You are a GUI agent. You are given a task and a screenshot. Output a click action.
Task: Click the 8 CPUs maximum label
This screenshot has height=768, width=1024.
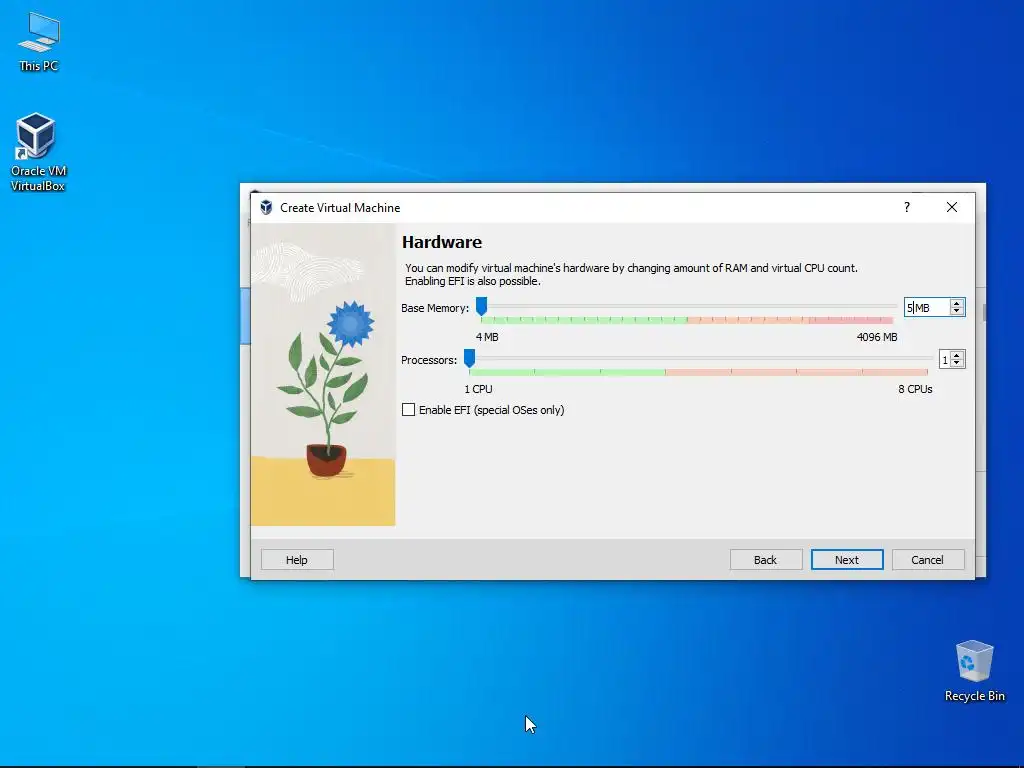pyautogui.click(x=915, y=389)
